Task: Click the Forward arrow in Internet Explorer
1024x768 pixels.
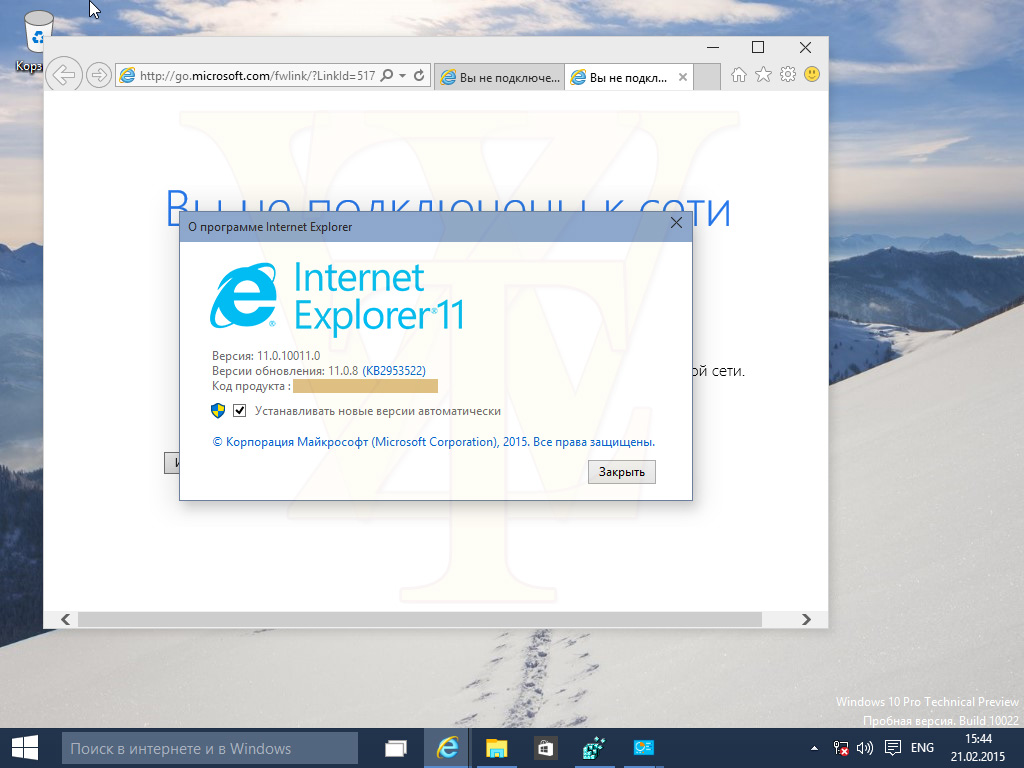Action: [x=99, y=75]
